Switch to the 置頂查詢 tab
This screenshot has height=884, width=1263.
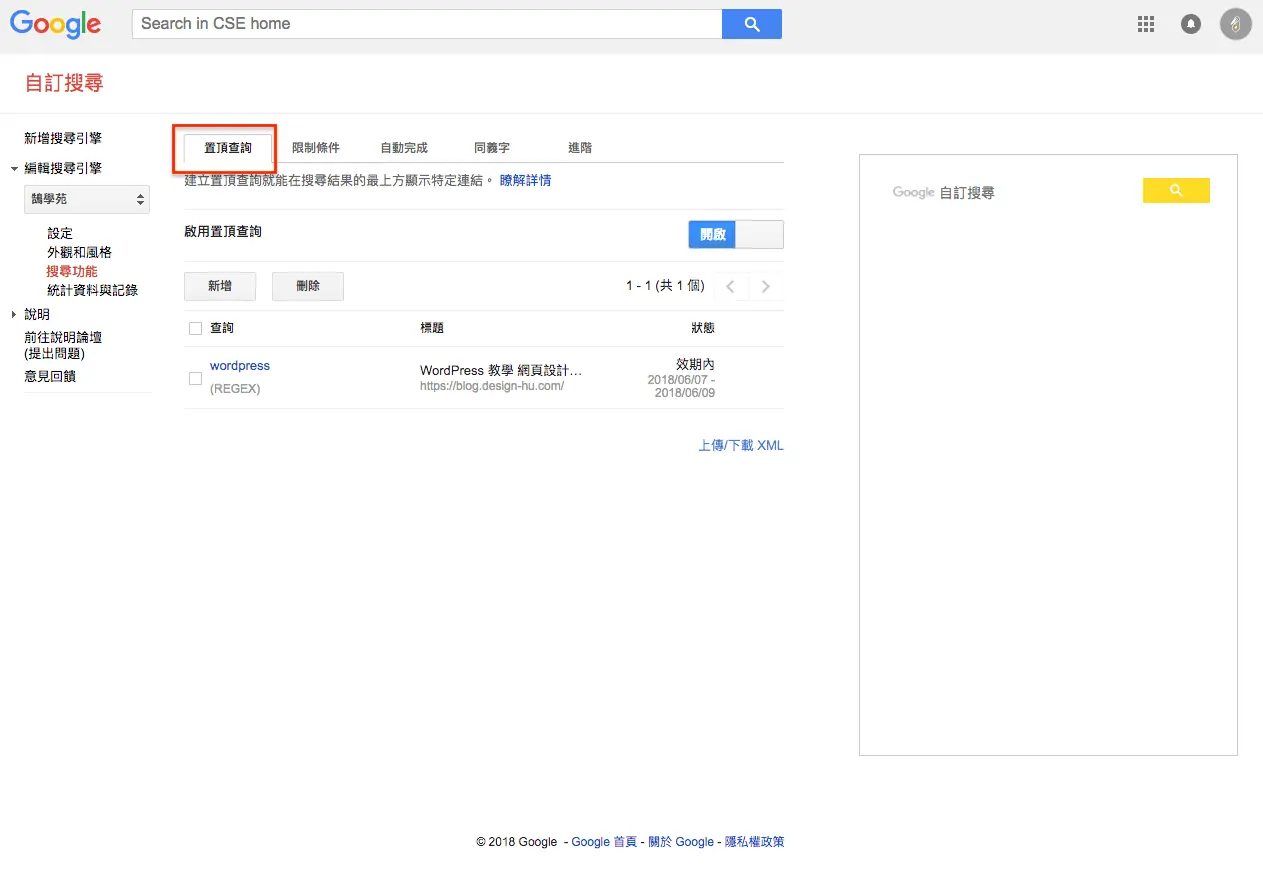coord(228,148)
